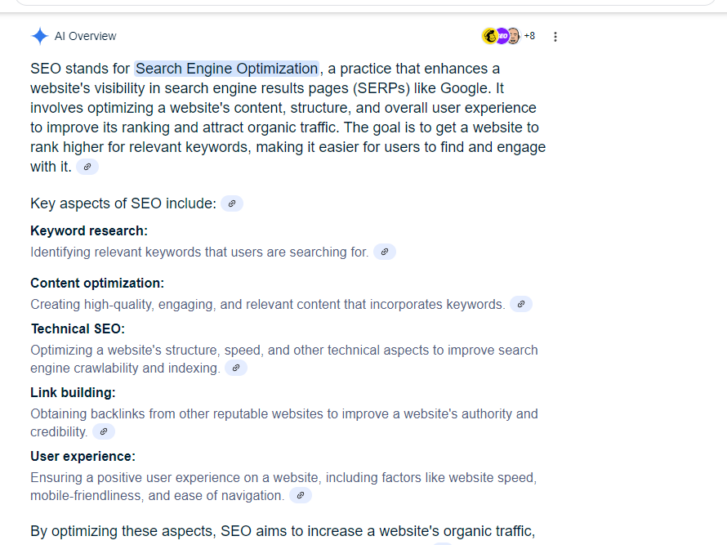
Task: Open the three-dot menu beside AI Overview sources
Action: point(555,37)
